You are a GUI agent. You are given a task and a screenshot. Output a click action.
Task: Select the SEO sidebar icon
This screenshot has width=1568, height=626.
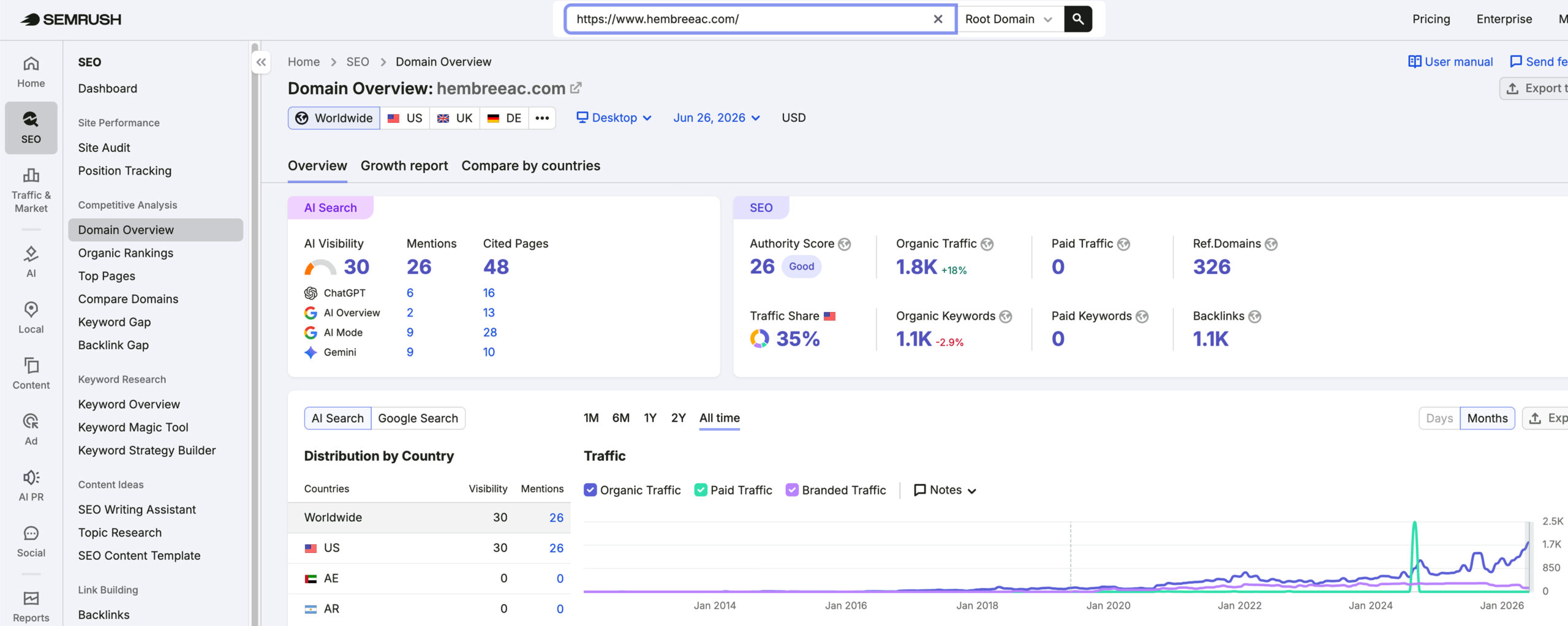click(31, 127)
